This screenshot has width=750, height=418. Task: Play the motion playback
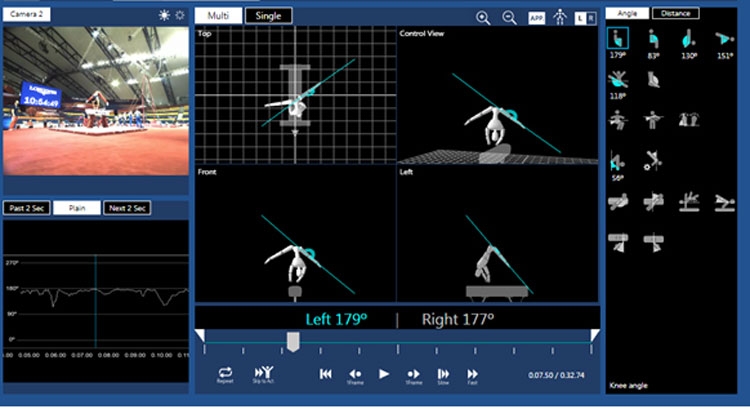(384, 374)
